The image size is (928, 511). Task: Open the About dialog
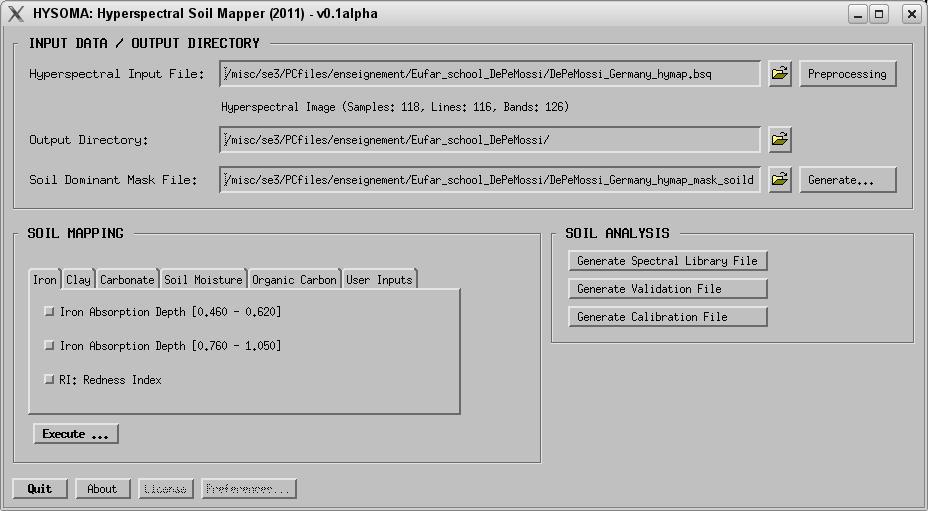[x=102, y=489]
